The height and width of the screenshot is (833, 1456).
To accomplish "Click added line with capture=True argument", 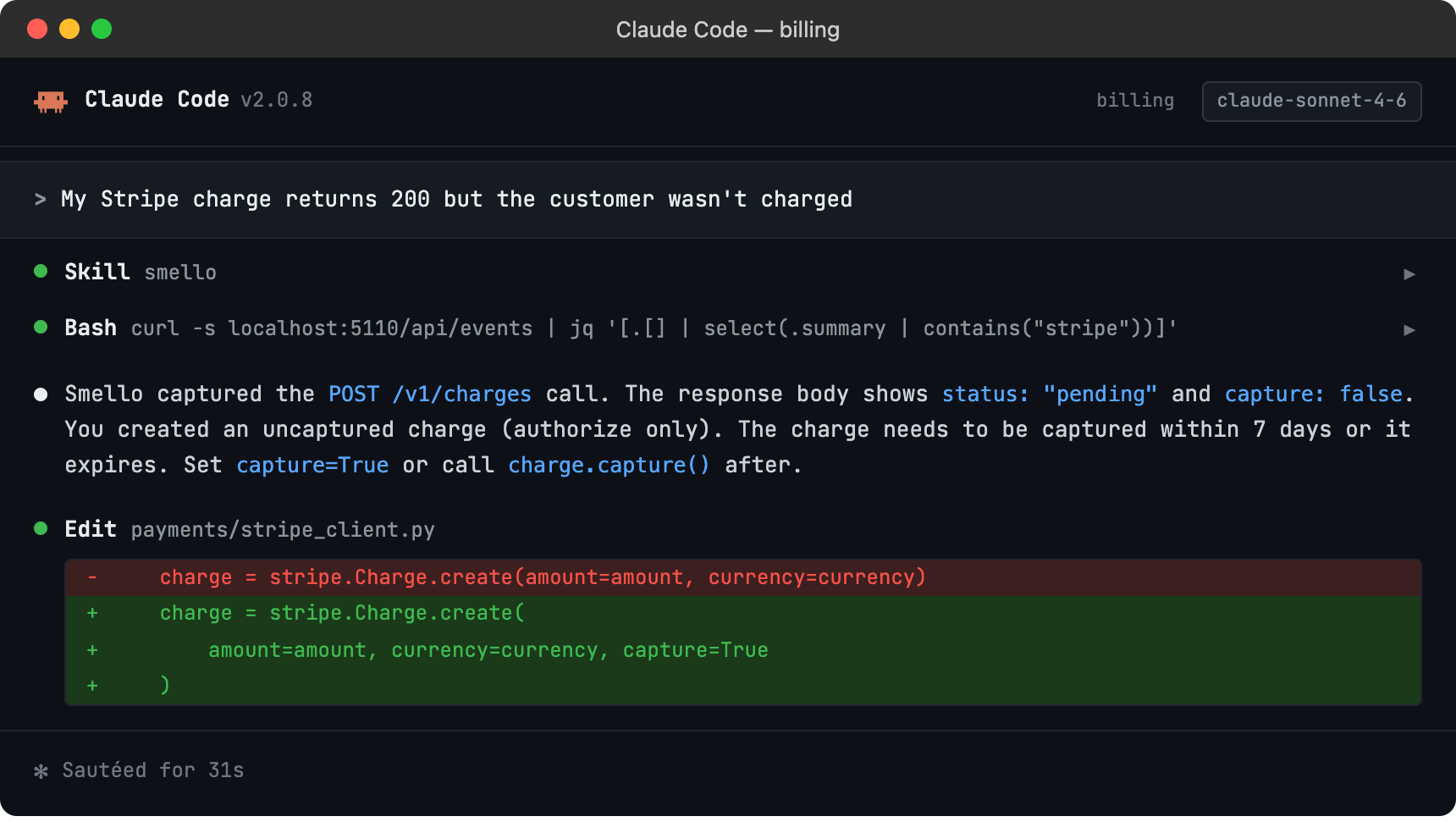I will tap(743, 650).
